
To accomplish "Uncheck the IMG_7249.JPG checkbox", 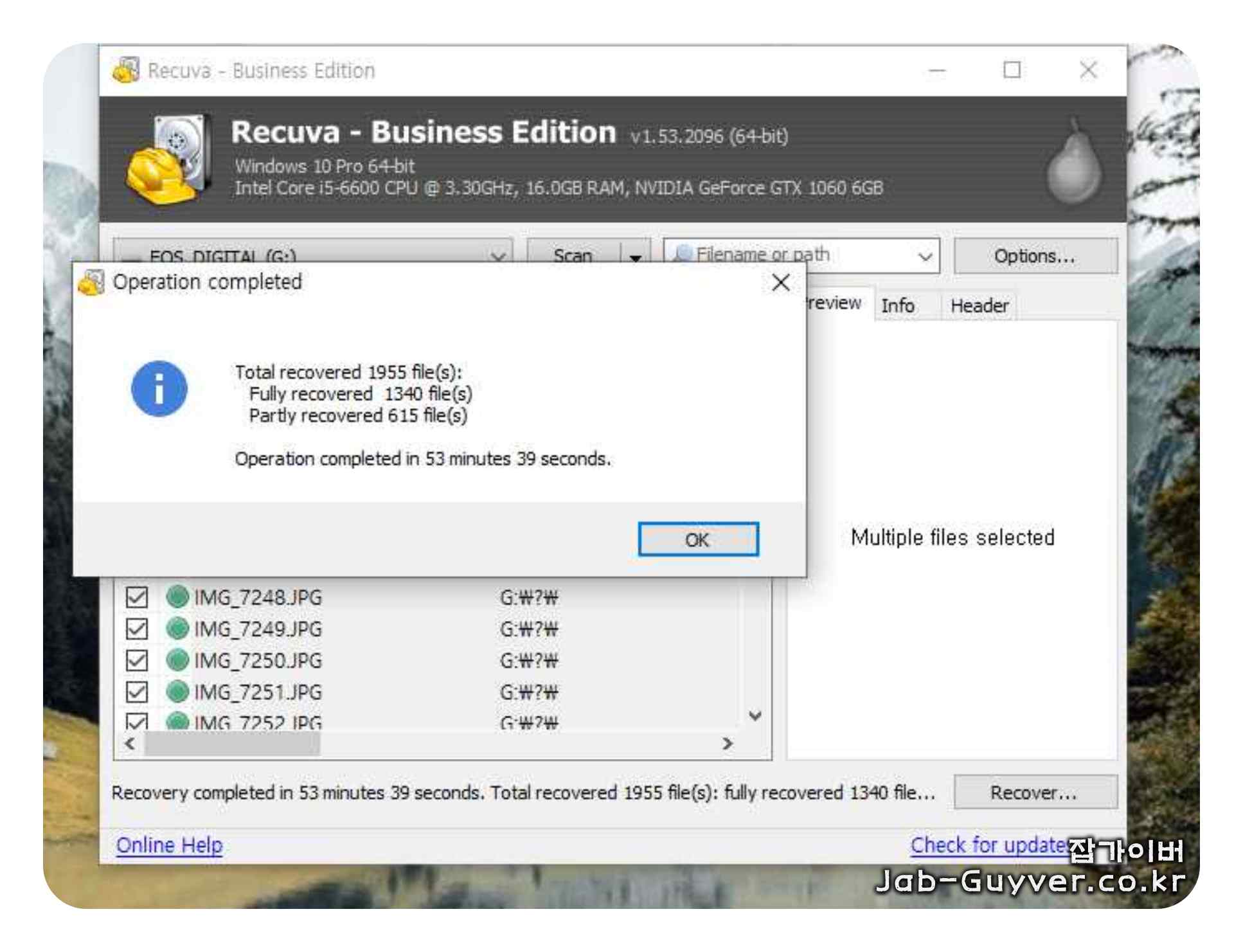I will coord(137,628).
